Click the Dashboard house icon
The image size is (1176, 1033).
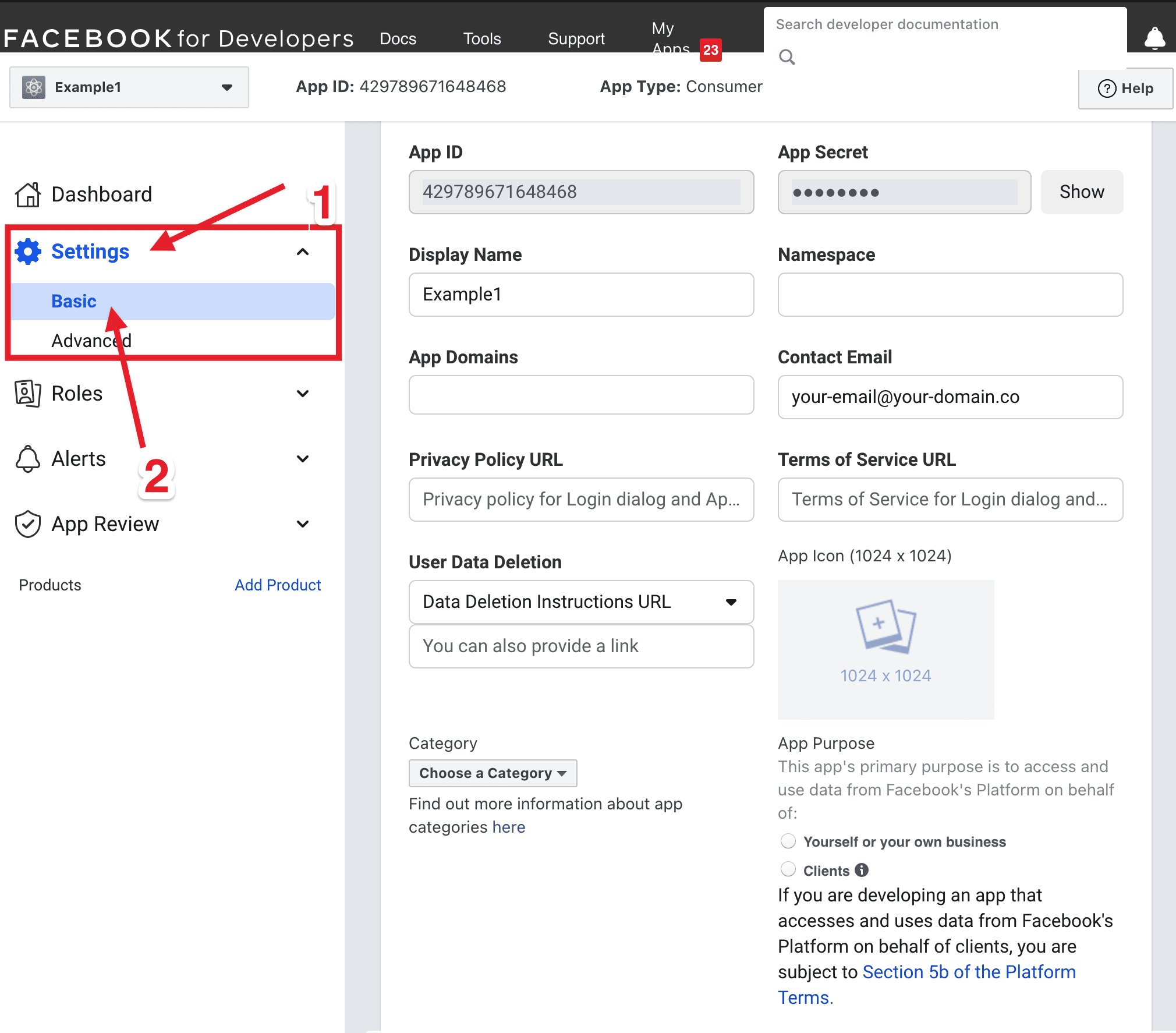tap(28, 194)
